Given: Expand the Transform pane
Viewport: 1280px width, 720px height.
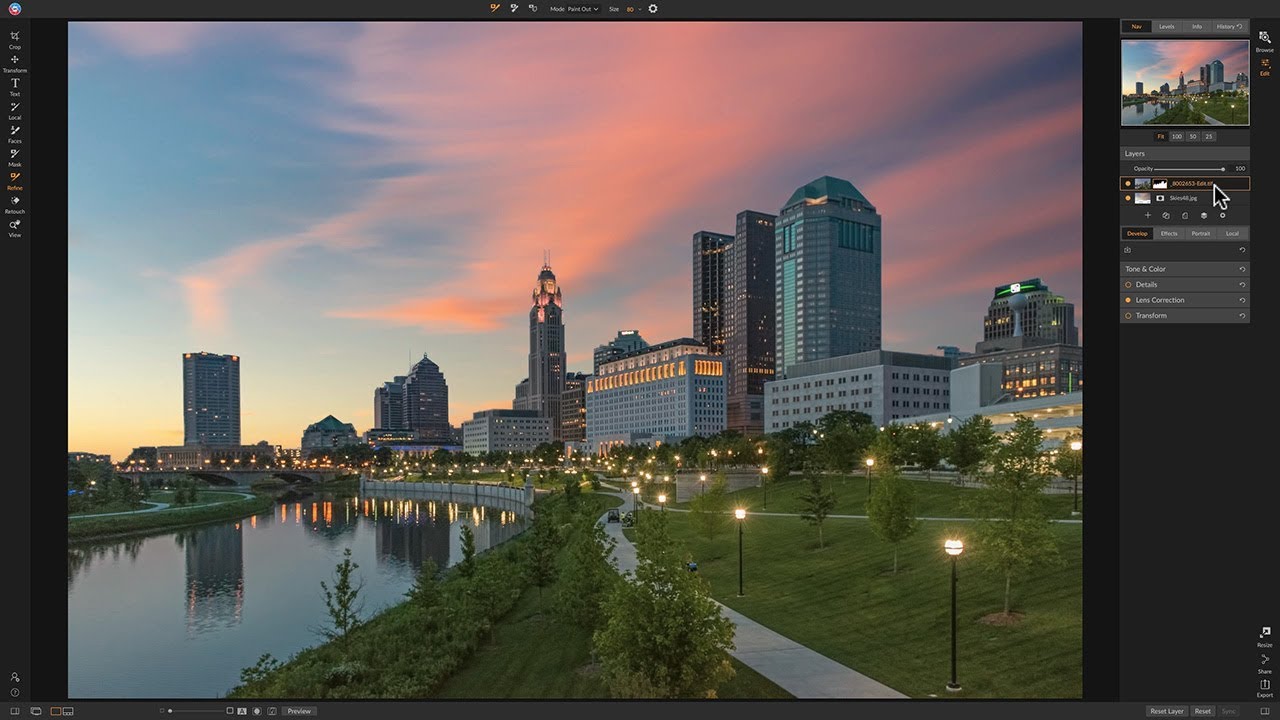Looking at the screenshot, I should [1185, 315].
